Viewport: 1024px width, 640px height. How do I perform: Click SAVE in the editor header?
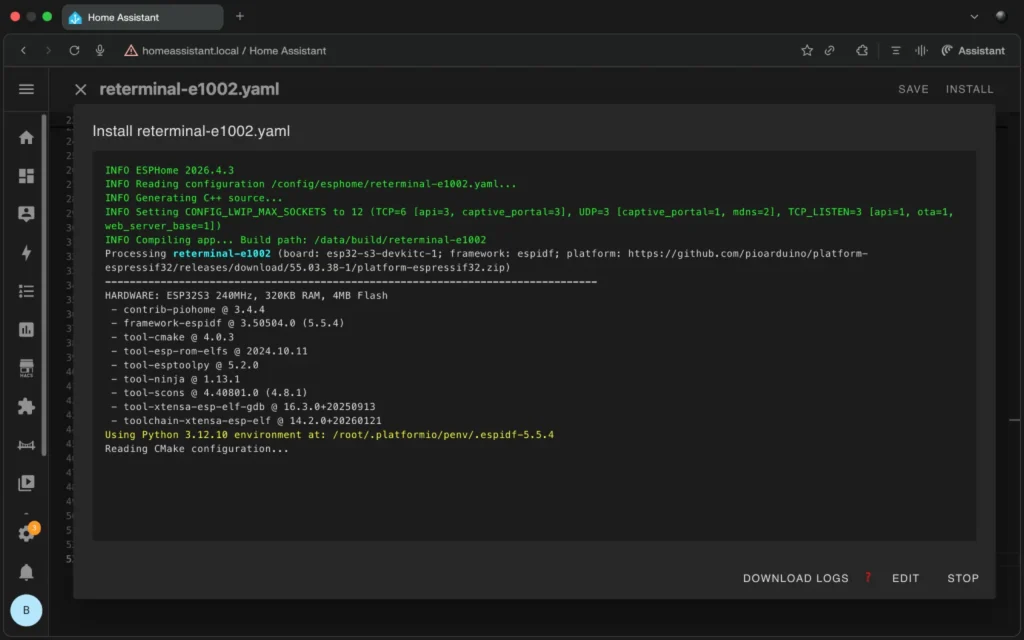(x=913, y=89)
